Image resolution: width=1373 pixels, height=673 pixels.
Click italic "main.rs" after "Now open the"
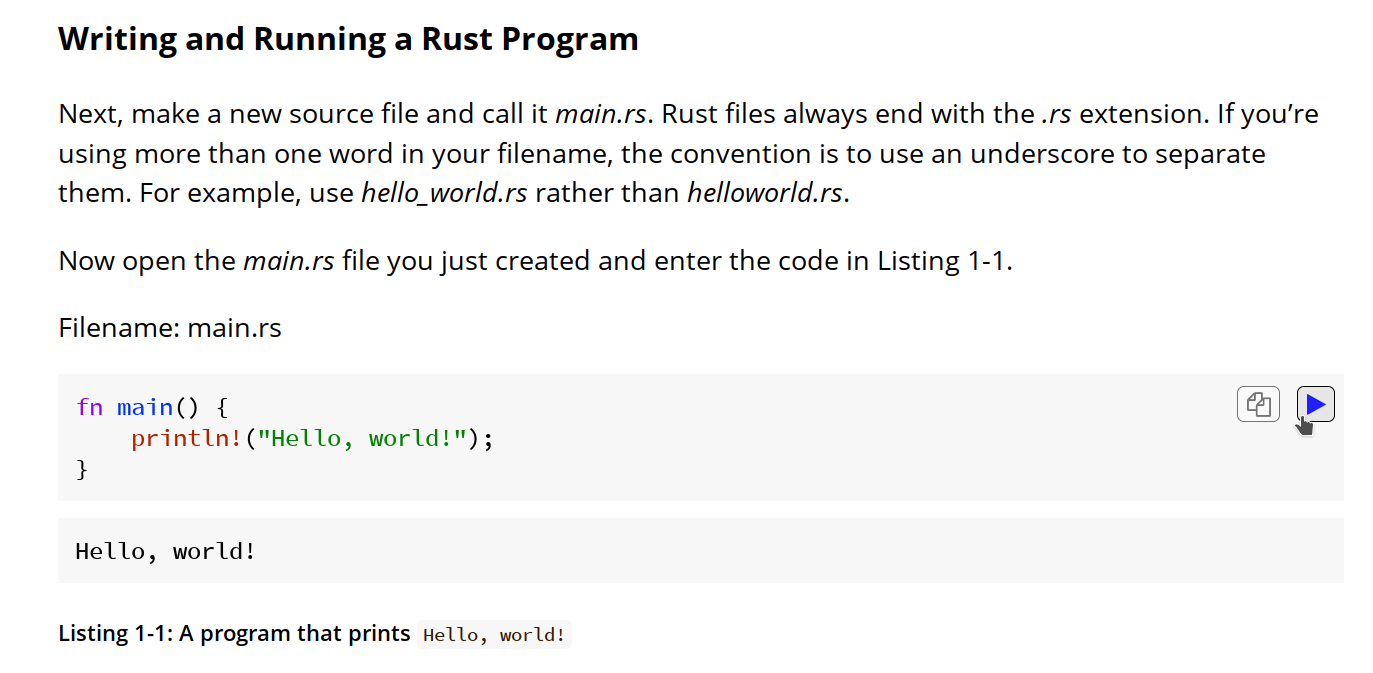288,261
